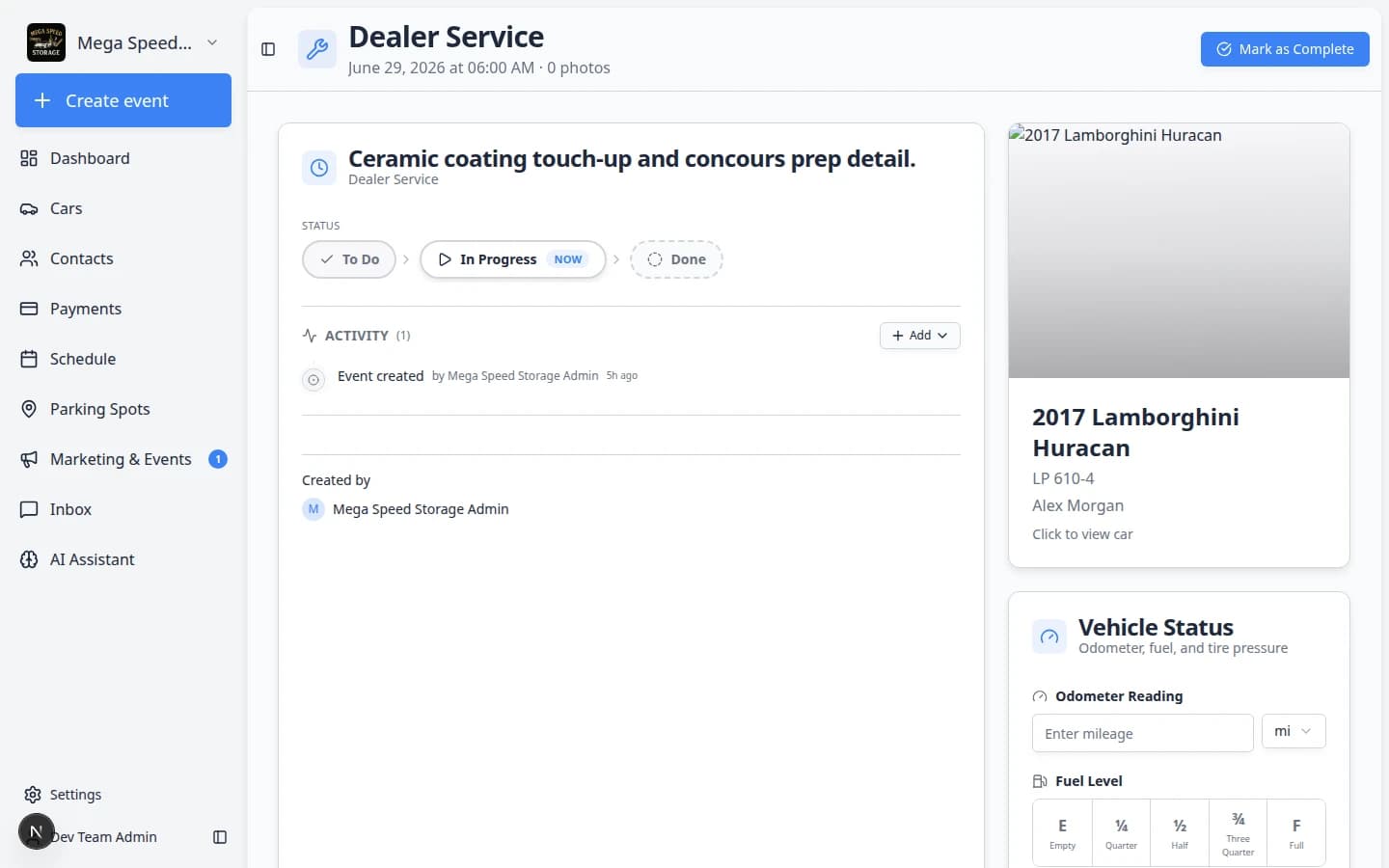Focus the Enter mileage field

(x=1143, y=733)
